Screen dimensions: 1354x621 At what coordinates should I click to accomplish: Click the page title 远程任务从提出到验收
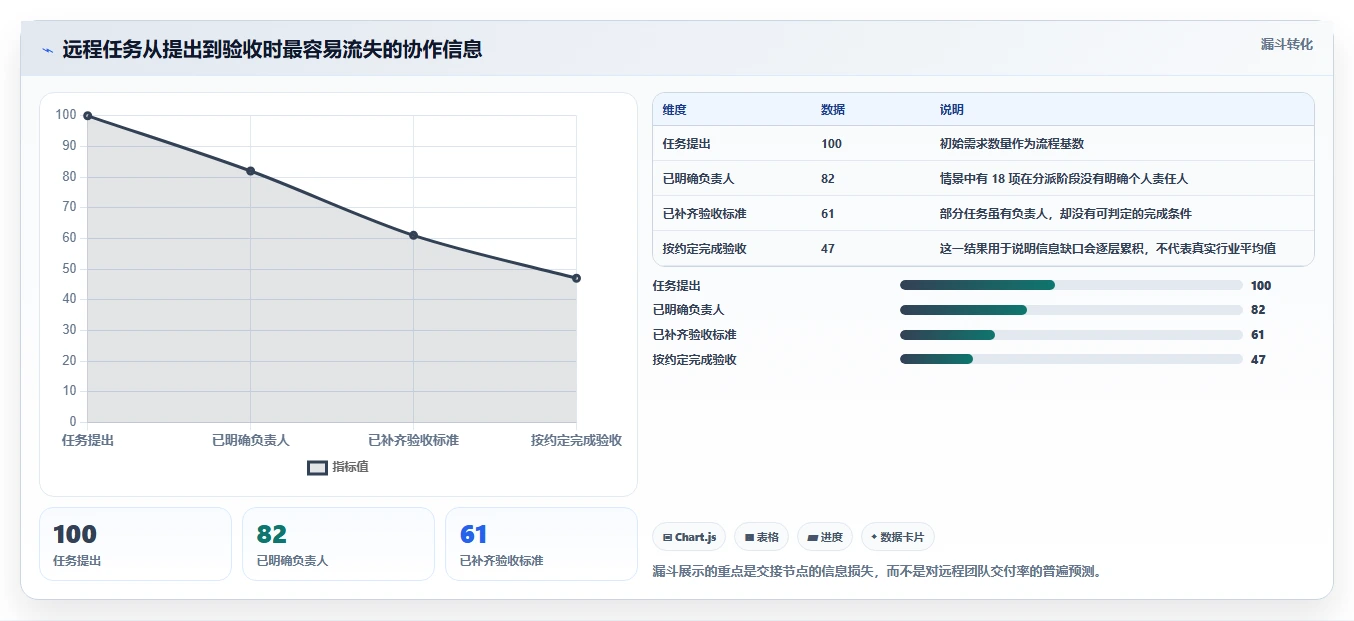click(272, 50)
